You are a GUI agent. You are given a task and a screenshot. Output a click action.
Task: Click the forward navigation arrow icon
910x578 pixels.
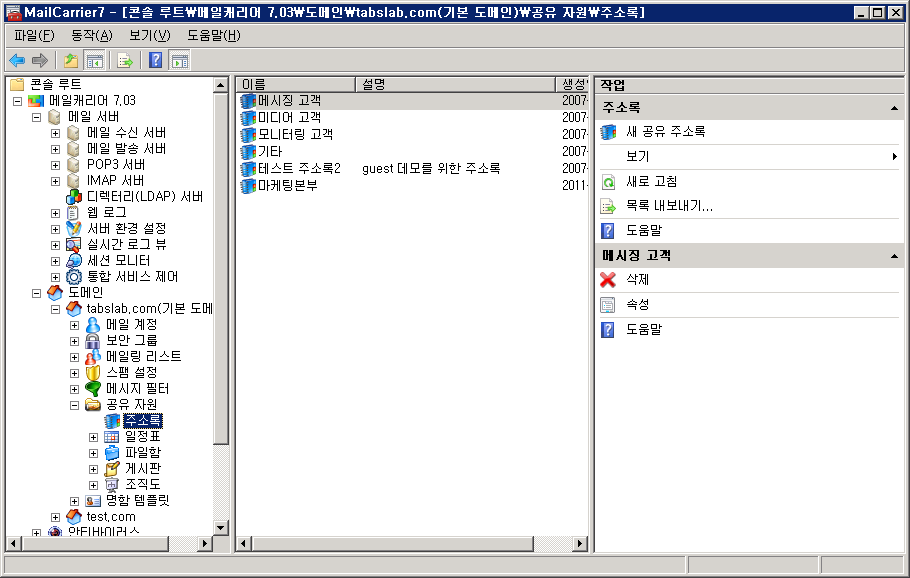(40, 60)
